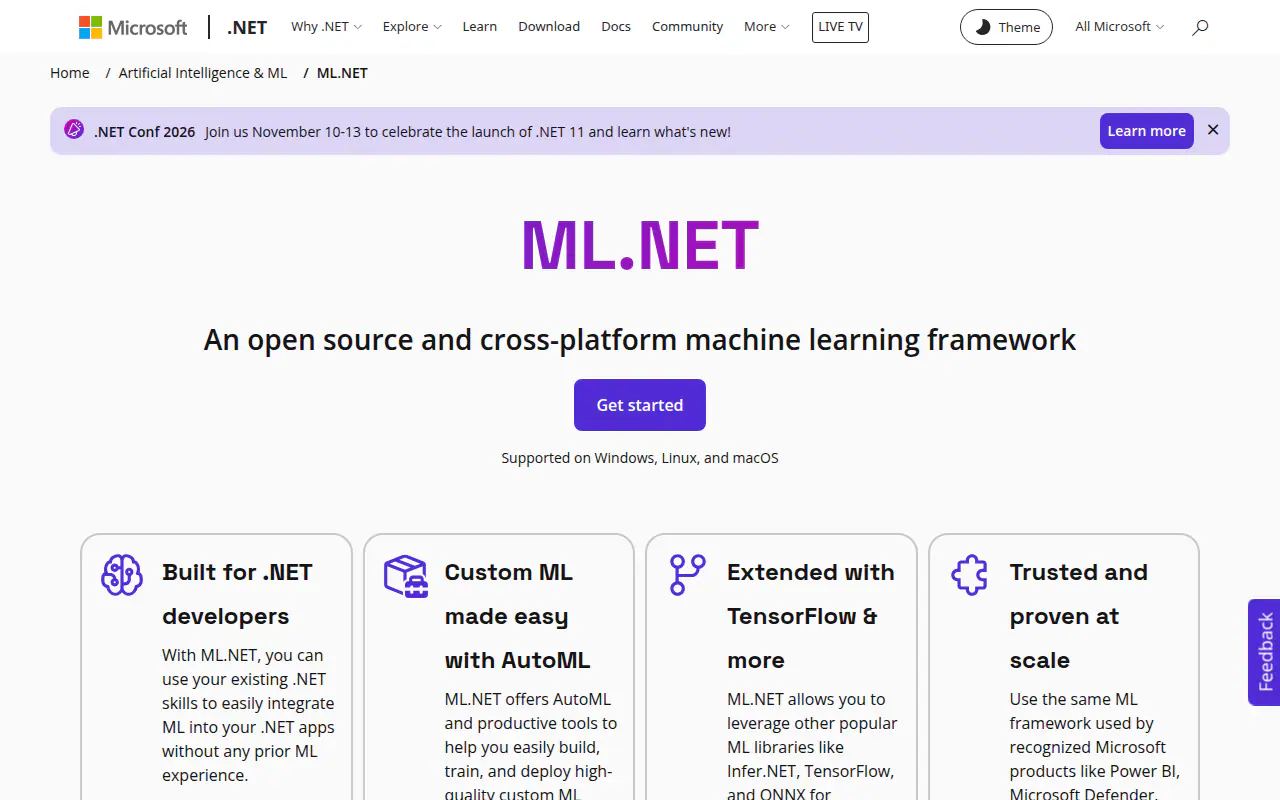This screenshot has width=1280, height=800.
Task: Click the Get started button
Action: coord(640,405)
